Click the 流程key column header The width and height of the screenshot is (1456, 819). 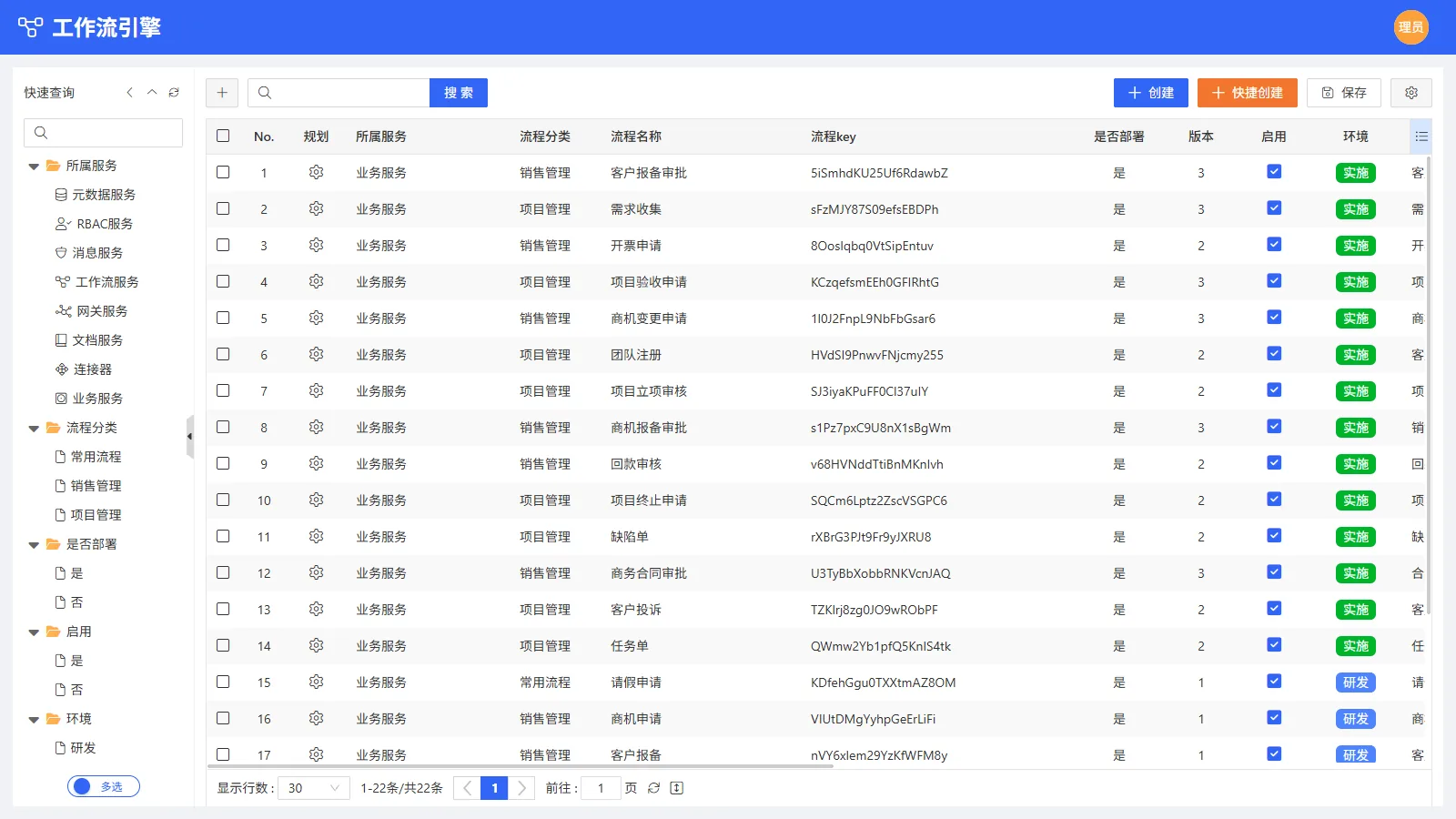[x=834, y=136]
